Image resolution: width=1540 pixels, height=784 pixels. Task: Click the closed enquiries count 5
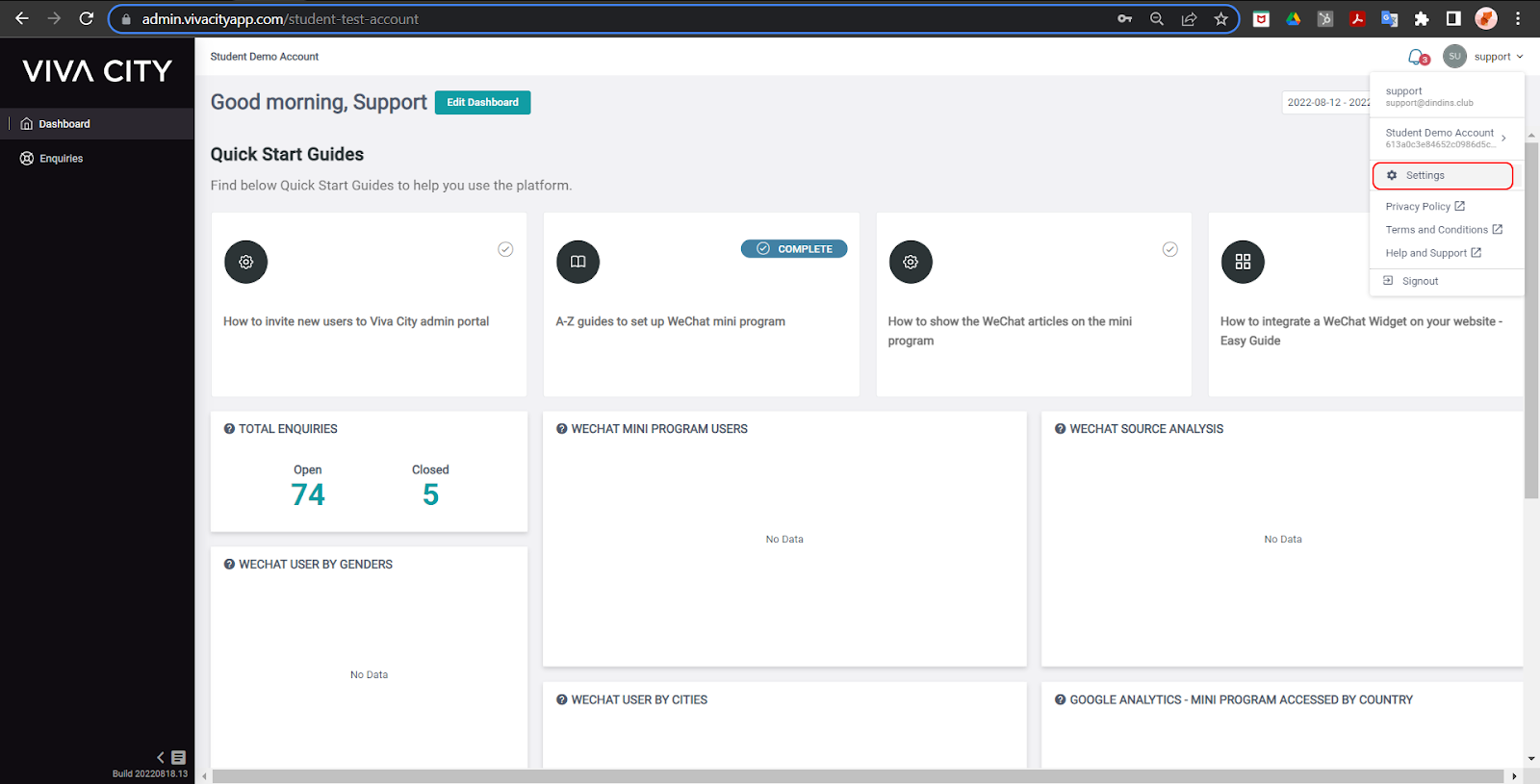click(x=430, y=494)
